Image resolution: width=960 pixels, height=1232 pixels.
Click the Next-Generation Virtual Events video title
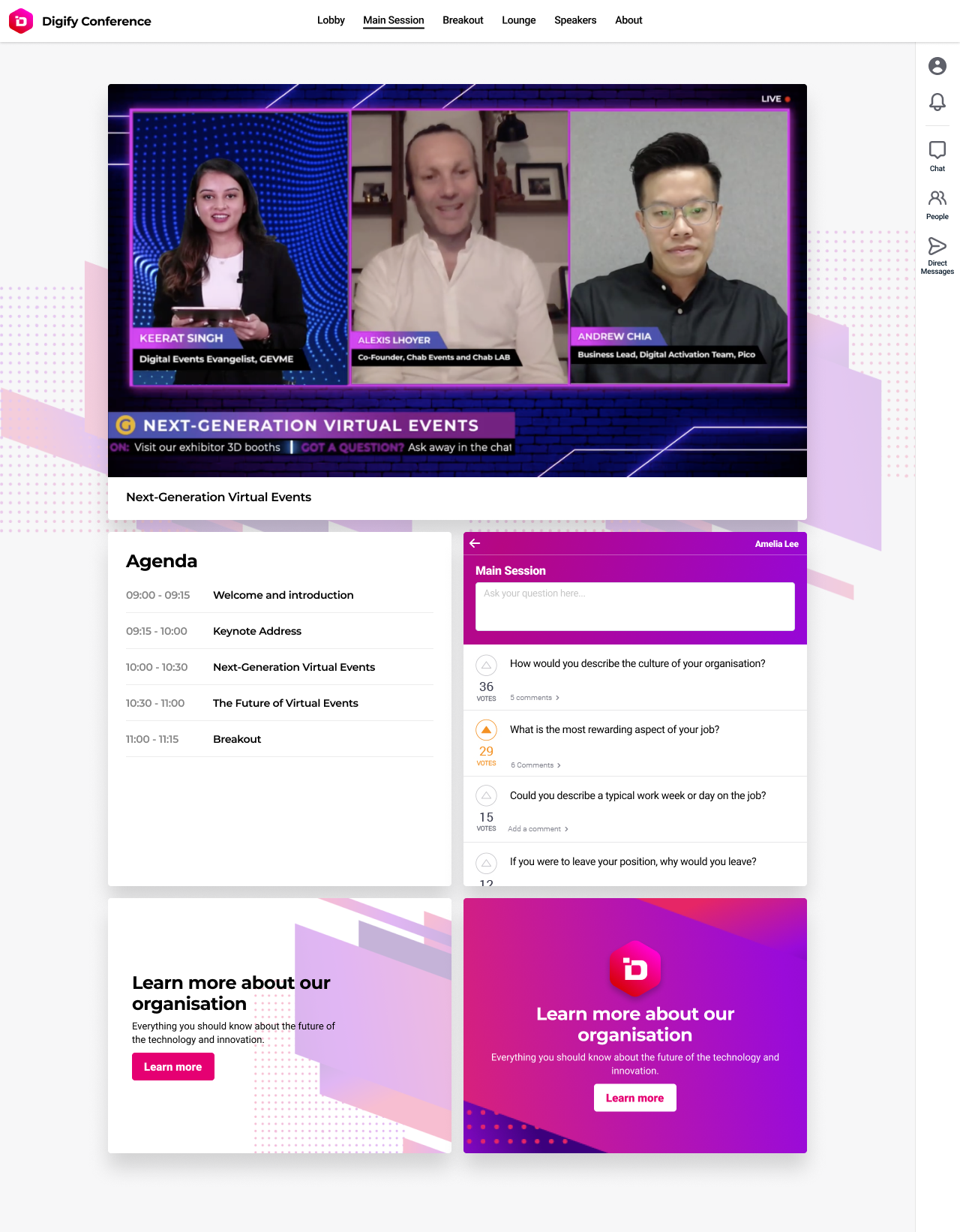point(219,497)
